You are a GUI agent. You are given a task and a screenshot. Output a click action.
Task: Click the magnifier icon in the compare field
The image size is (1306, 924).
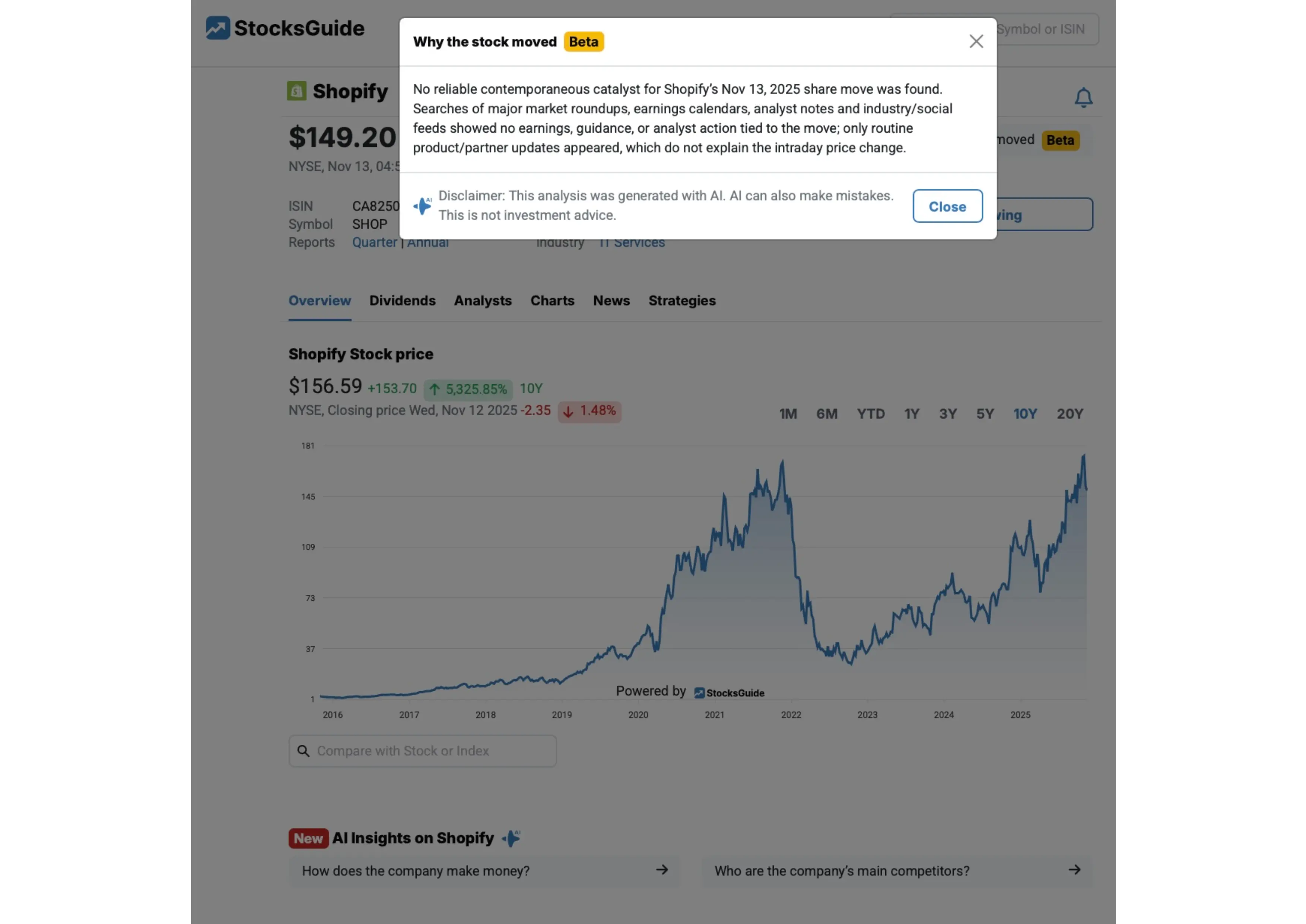[304, 750]
